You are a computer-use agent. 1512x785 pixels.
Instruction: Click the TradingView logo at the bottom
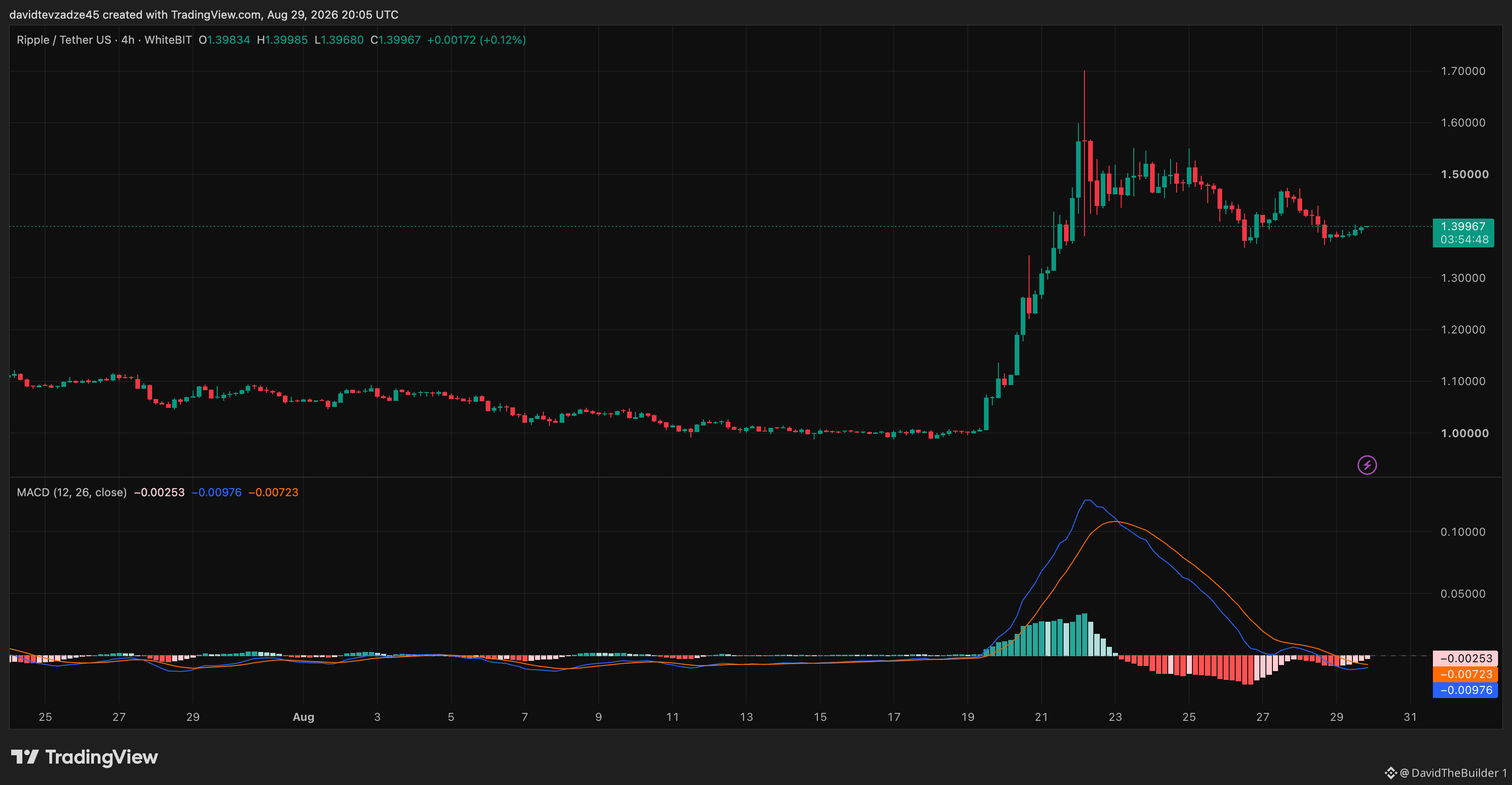click(x=85, y=757)
